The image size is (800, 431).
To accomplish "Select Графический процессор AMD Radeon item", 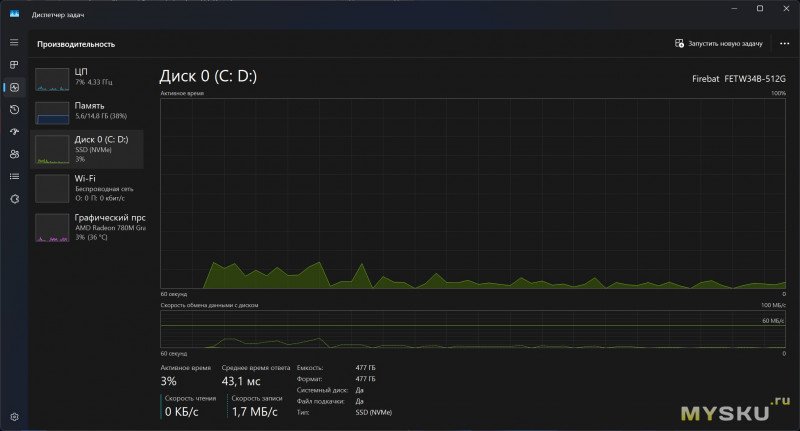I will point(89,228).
